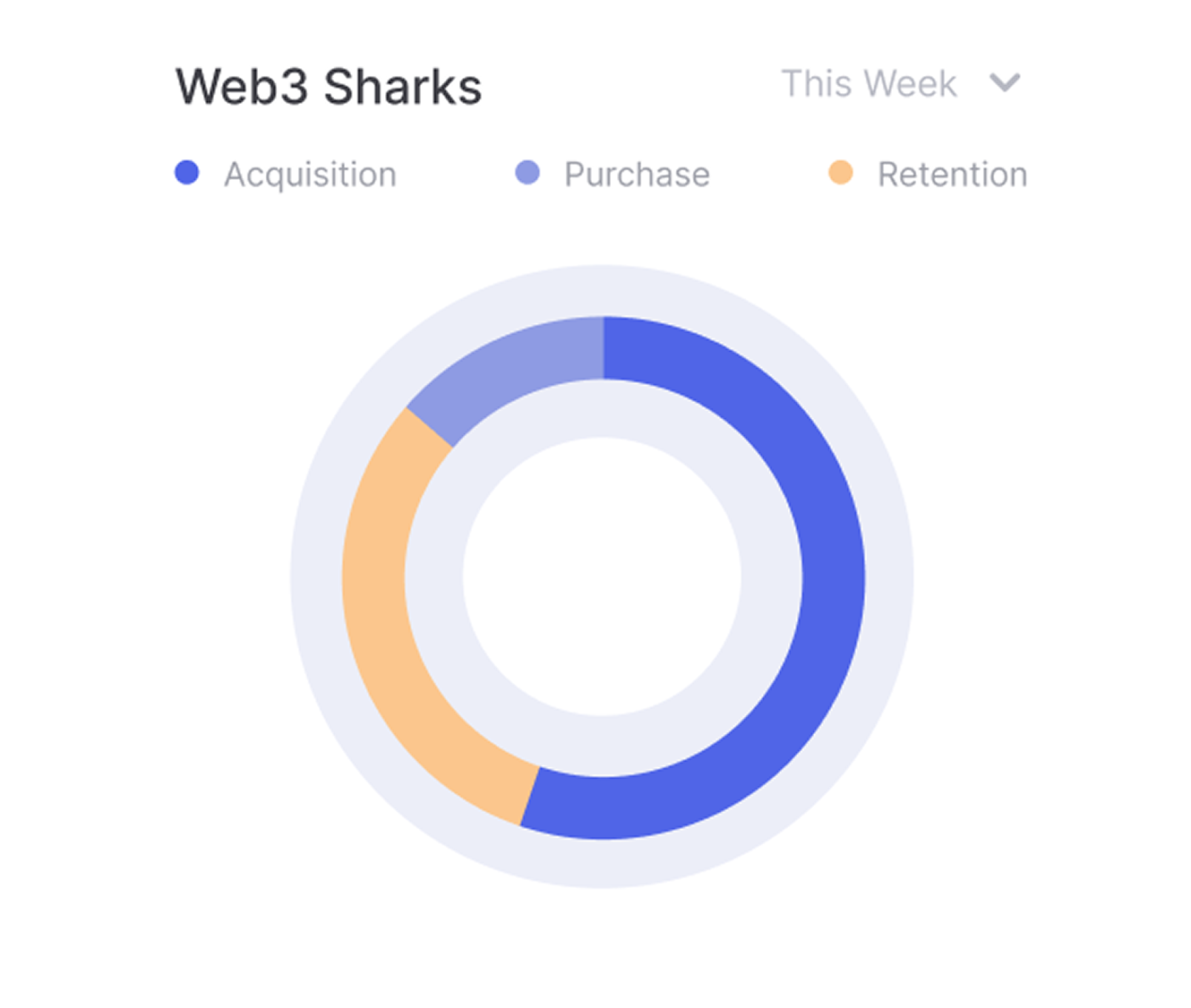
Task: Click the pale inner ring inside colored segments
Action: (602, 409)
